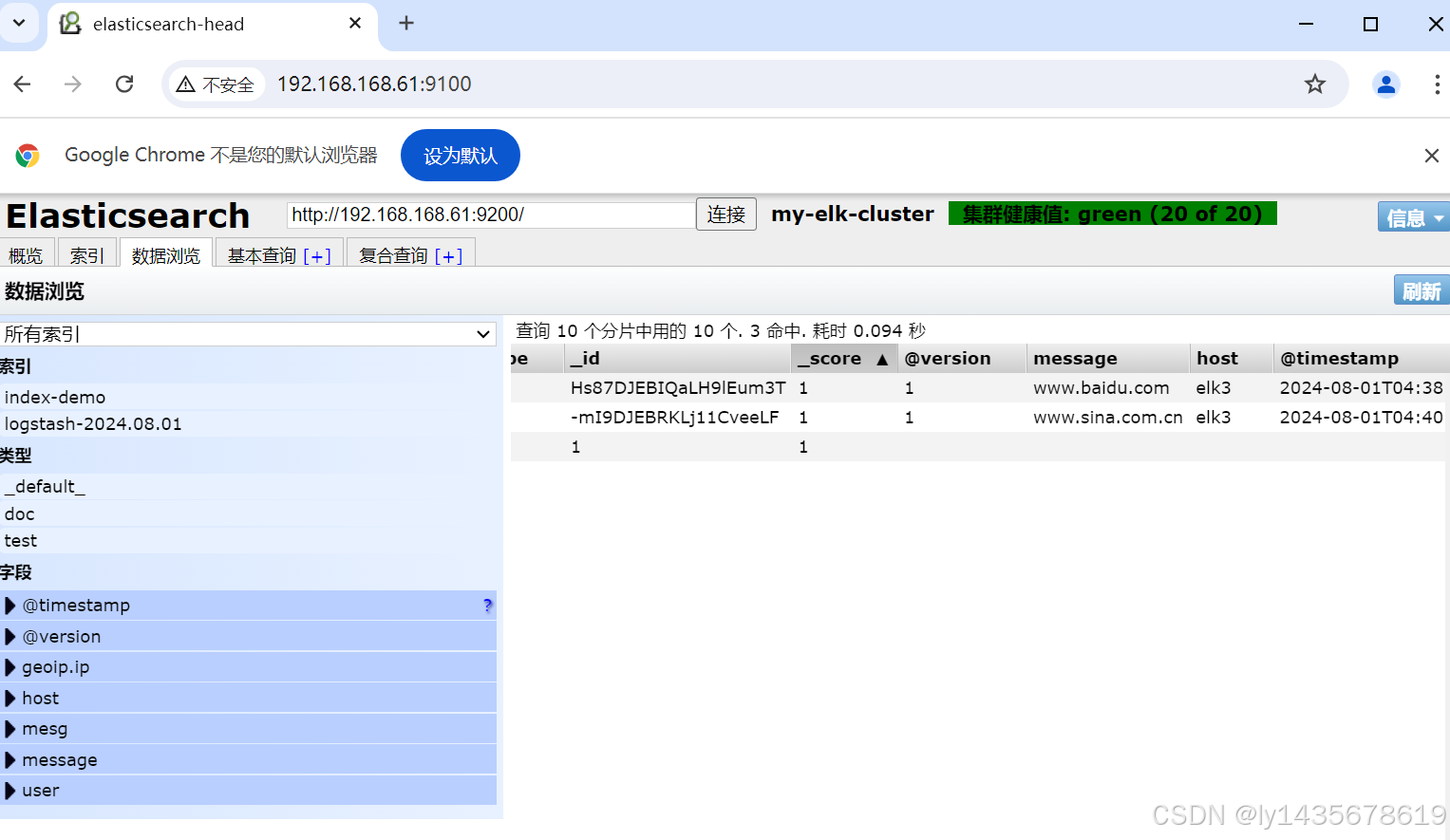
Task: Sort by the host column header
Action: [1232, 359]
